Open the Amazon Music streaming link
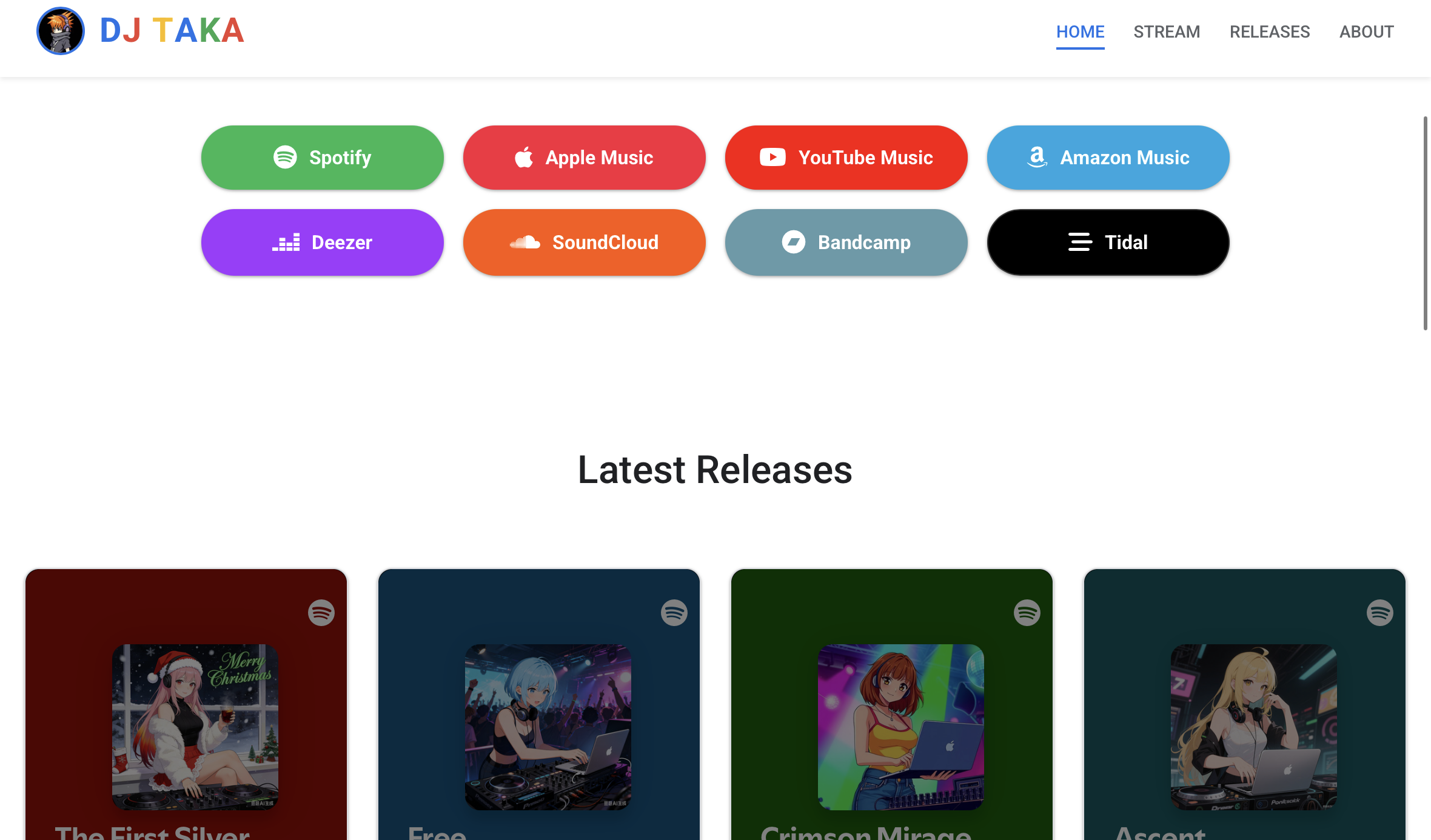 (1108, 158)
